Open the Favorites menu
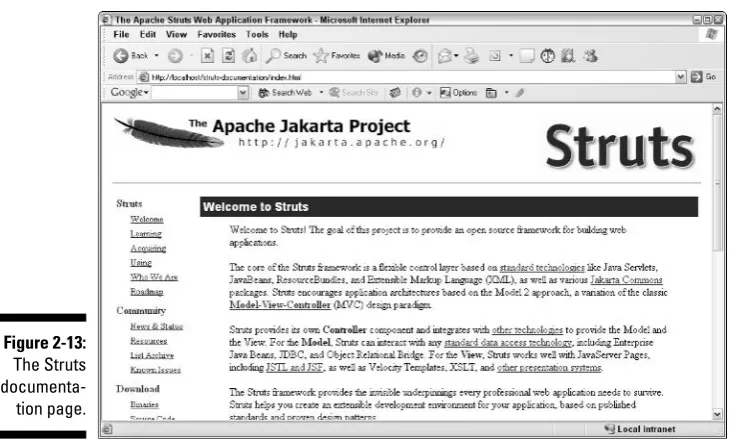Screen dimensions: 733x446 (216, 35)
